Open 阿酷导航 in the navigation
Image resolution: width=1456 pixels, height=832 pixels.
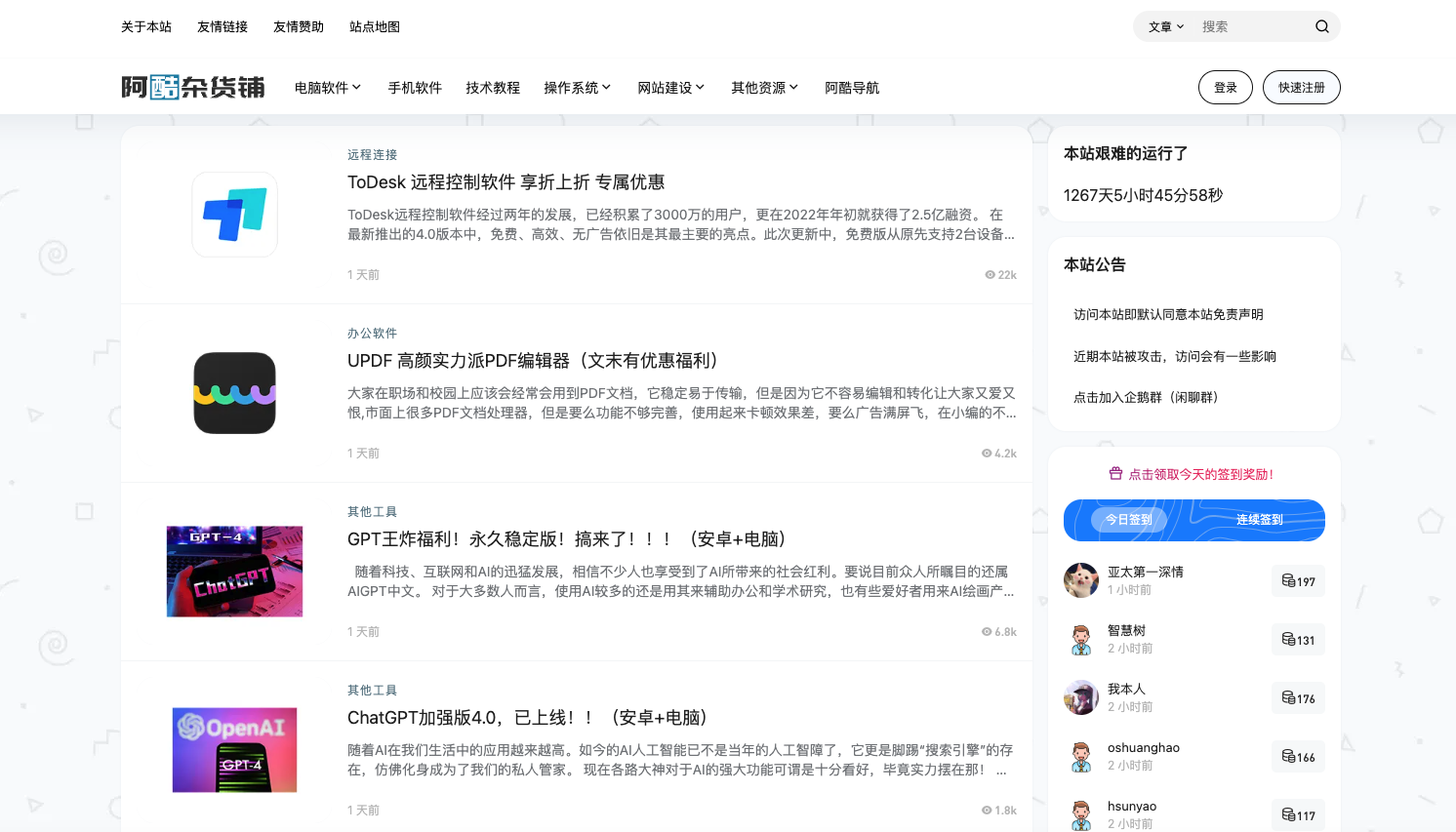pyautogui.click(x=852, y=88)
